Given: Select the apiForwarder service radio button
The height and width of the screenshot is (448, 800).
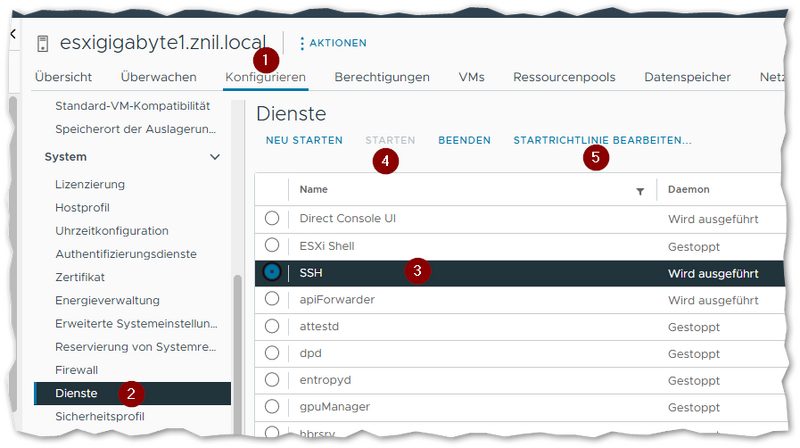Looking at the screenshot, I should (x=272, y=299).
